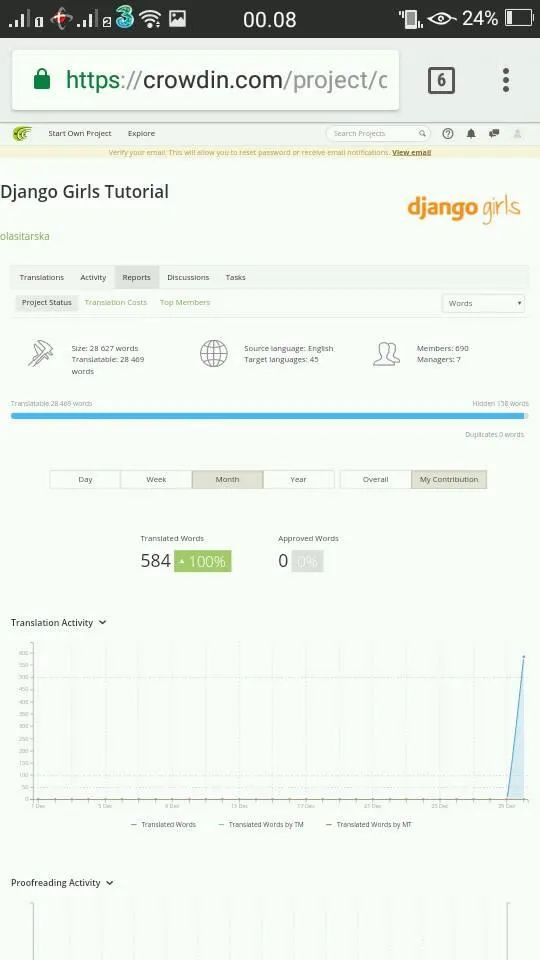The height and width of the screenshot is (960, 540).
Task: Click the approved words 0% badge
Action: (x=307, y=561)
